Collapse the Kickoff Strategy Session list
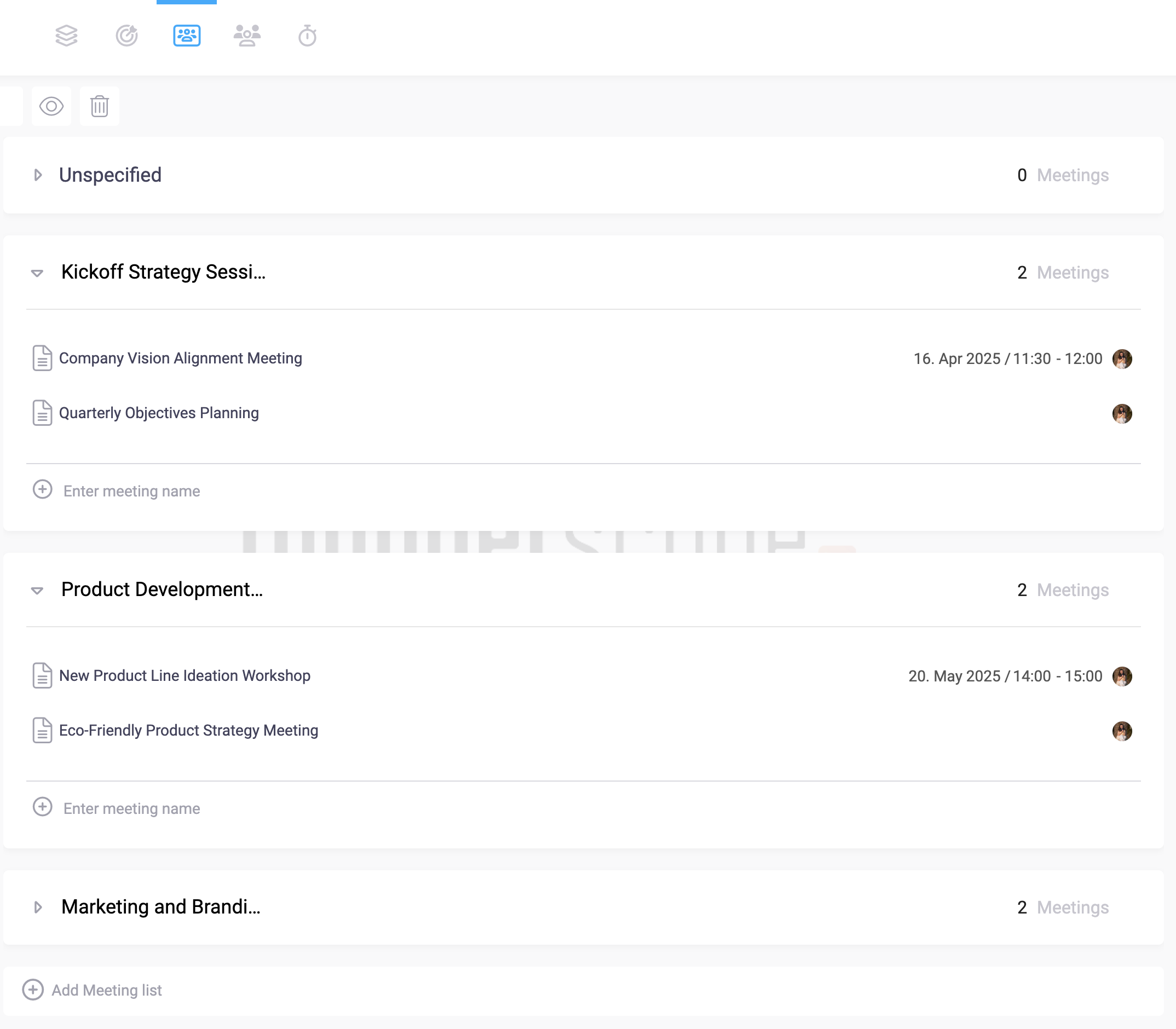 (37, 273)
